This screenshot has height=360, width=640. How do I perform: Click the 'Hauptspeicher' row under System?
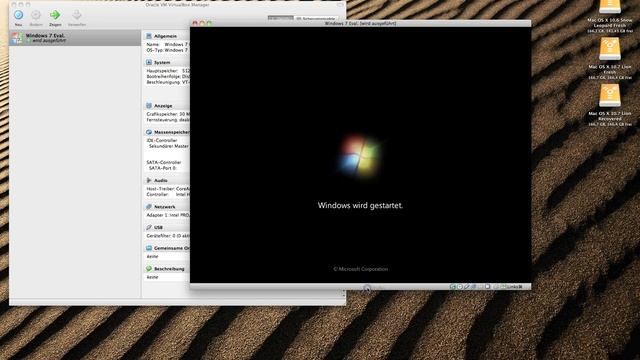point(168,71)
